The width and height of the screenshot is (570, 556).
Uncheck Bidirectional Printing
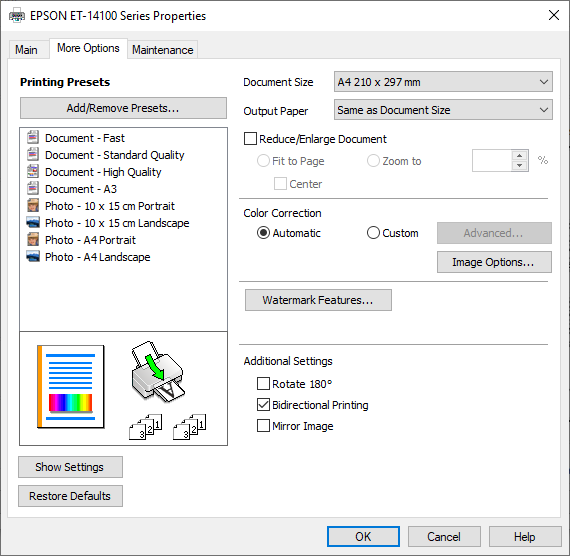(263, 405)
